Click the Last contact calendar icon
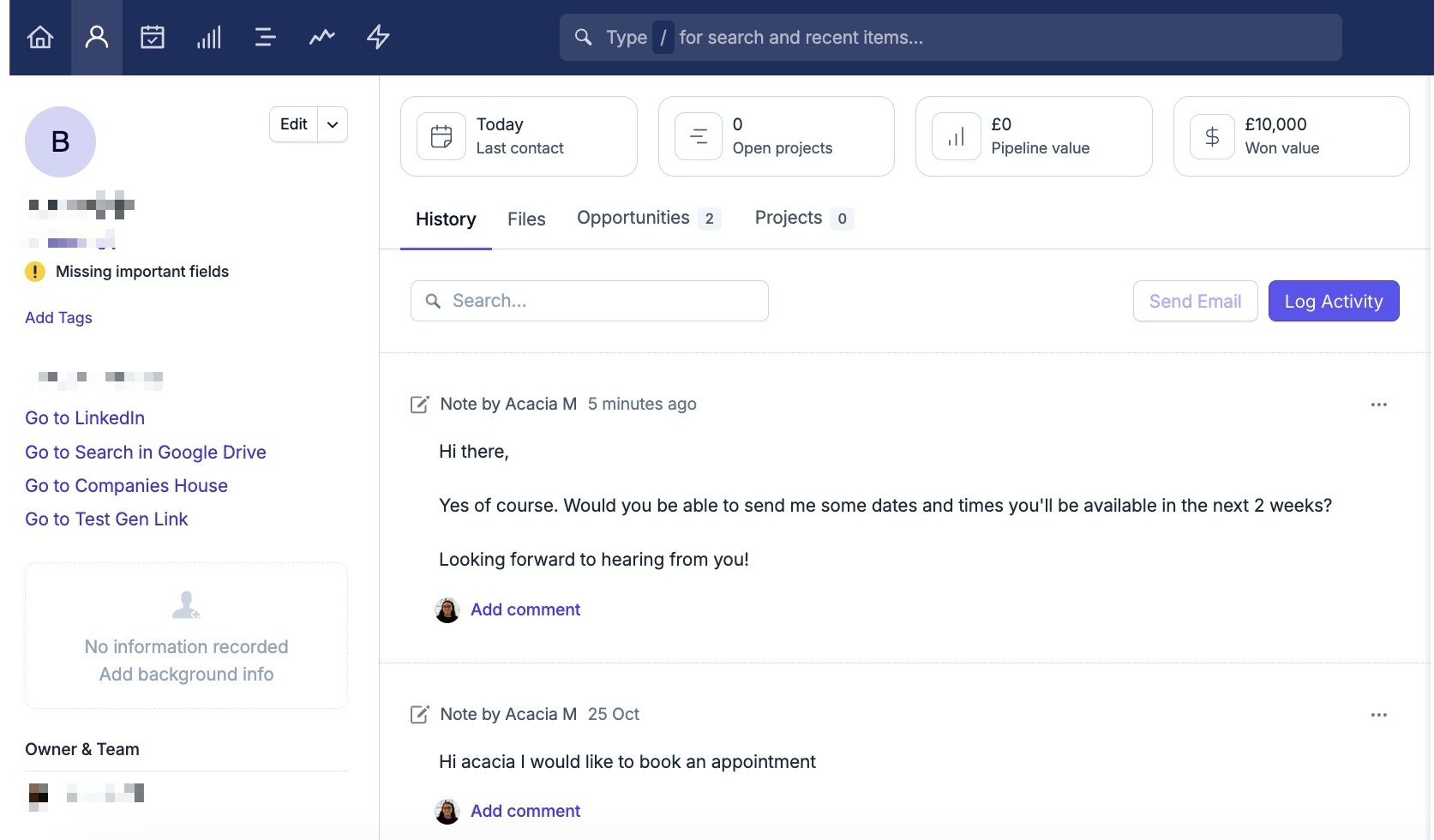This screenshot has width=1434, height=840. point(441,136)
